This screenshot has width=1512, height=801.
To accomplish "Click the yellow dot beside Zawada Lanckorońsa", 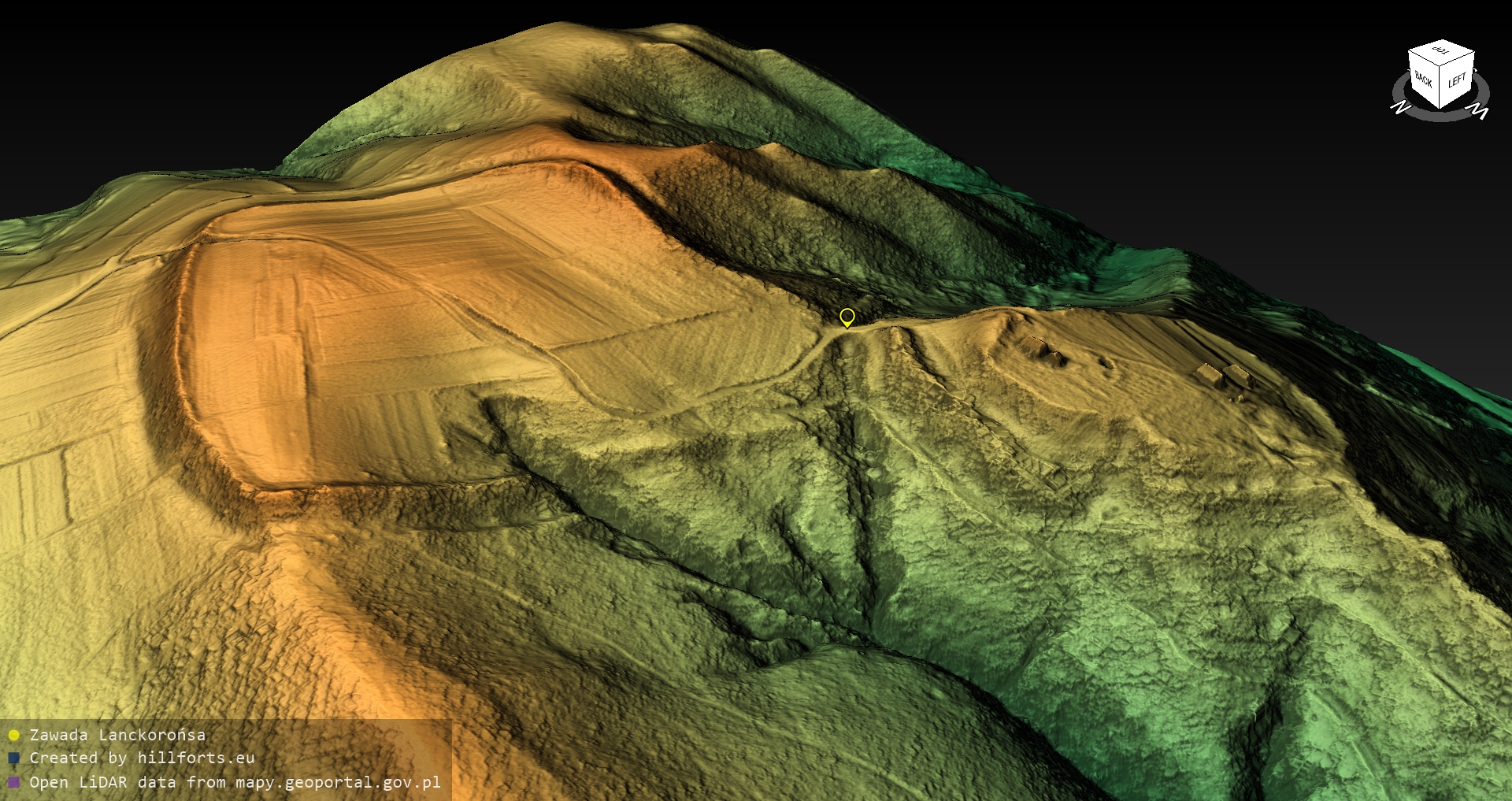I will coord(13,736).
